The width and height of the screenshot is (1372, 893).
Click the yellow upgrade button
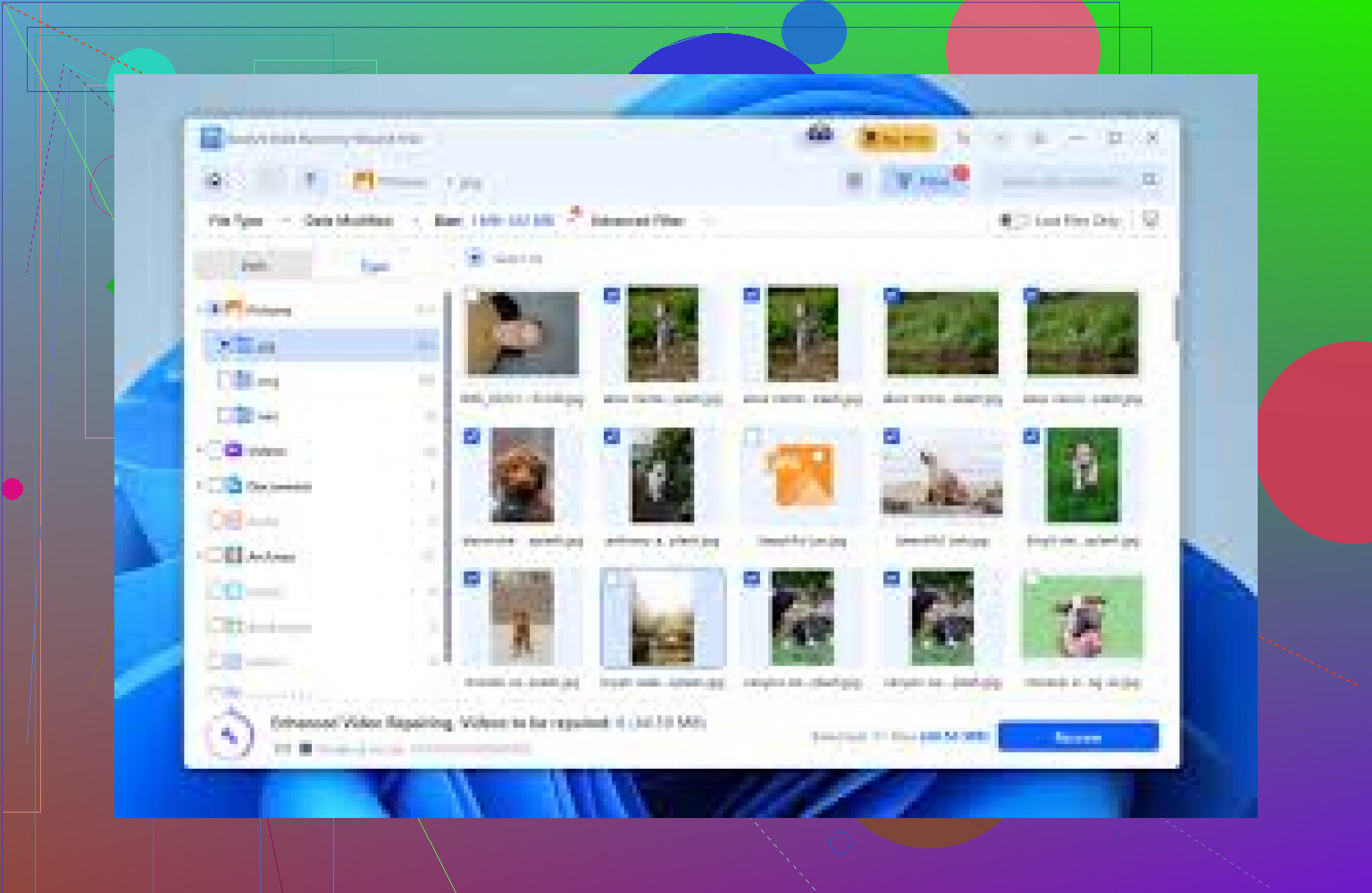896,138
